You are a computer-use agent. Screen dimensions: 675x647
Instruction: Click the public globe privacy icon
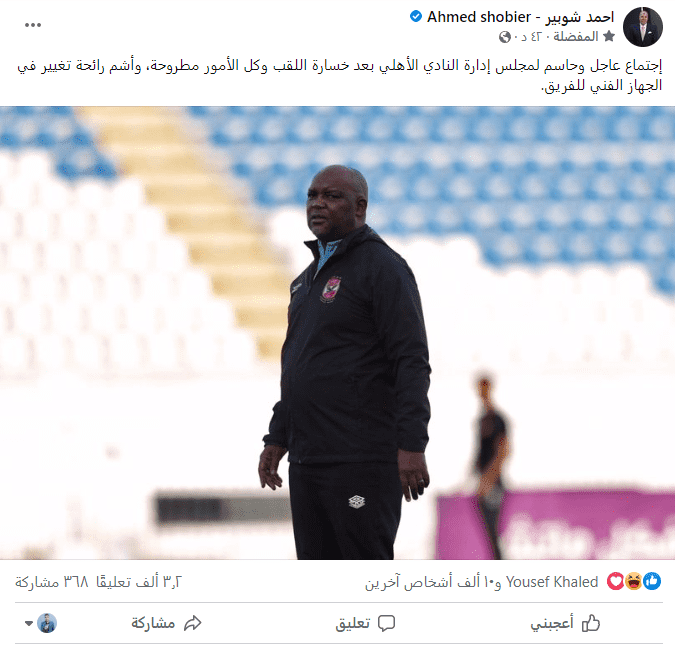pos(505,37)
